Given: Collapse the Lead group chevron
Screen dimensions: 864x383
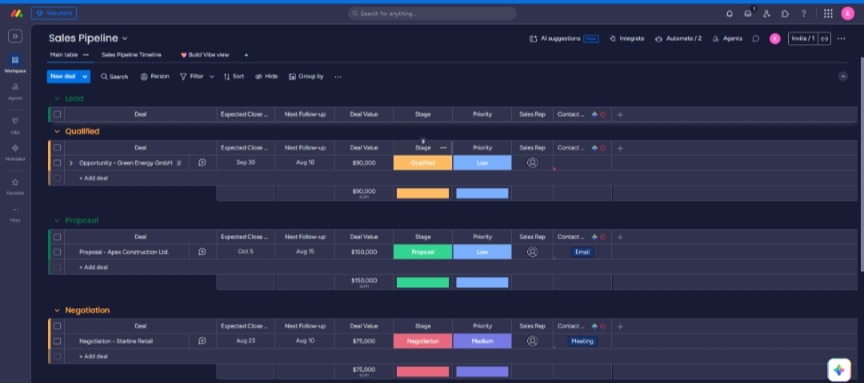Looking at the screenshot, I should click(56, 99).
